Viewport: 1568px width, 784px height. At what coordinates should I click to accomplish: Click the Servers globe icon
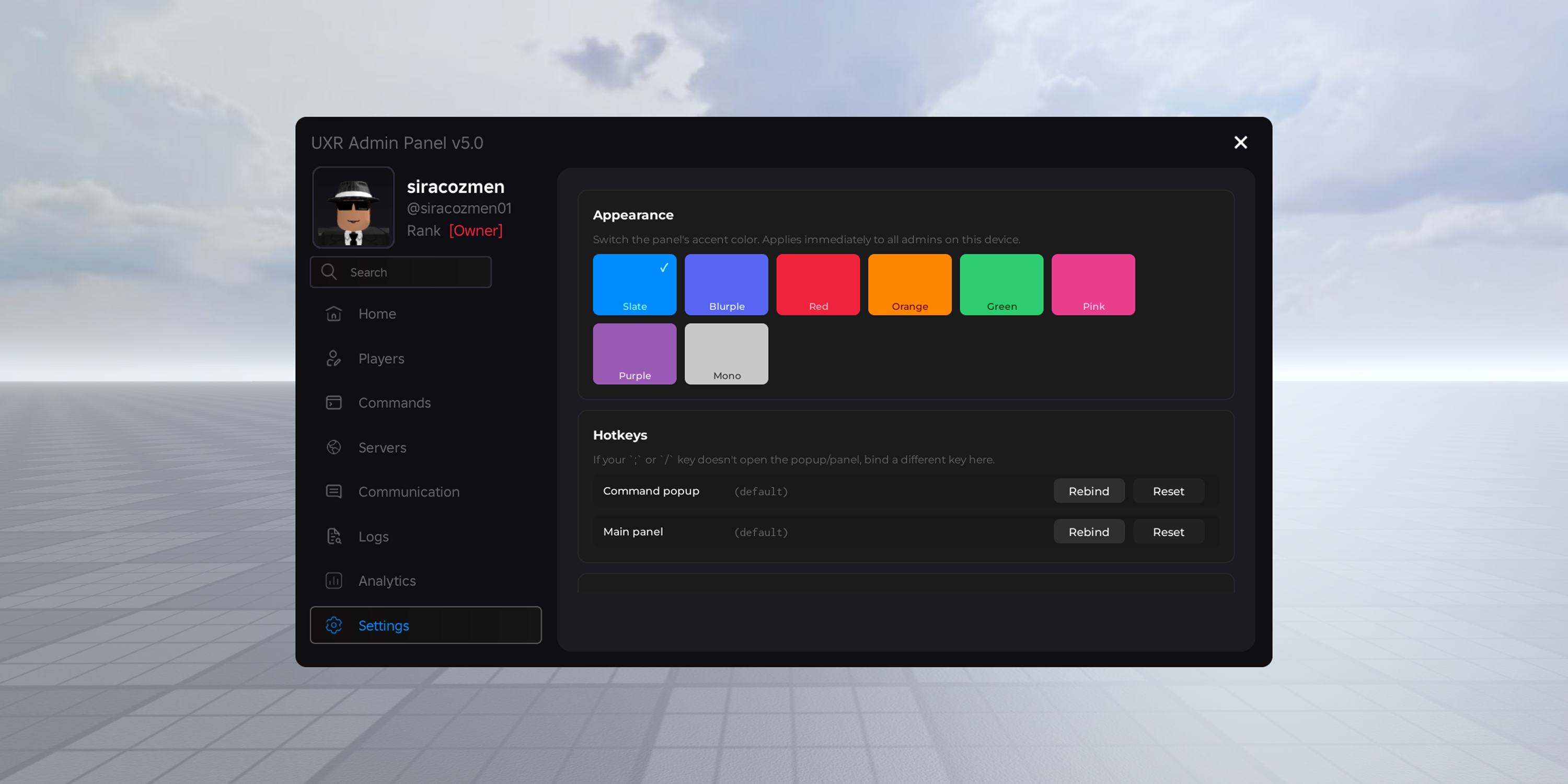coord(333,447)
